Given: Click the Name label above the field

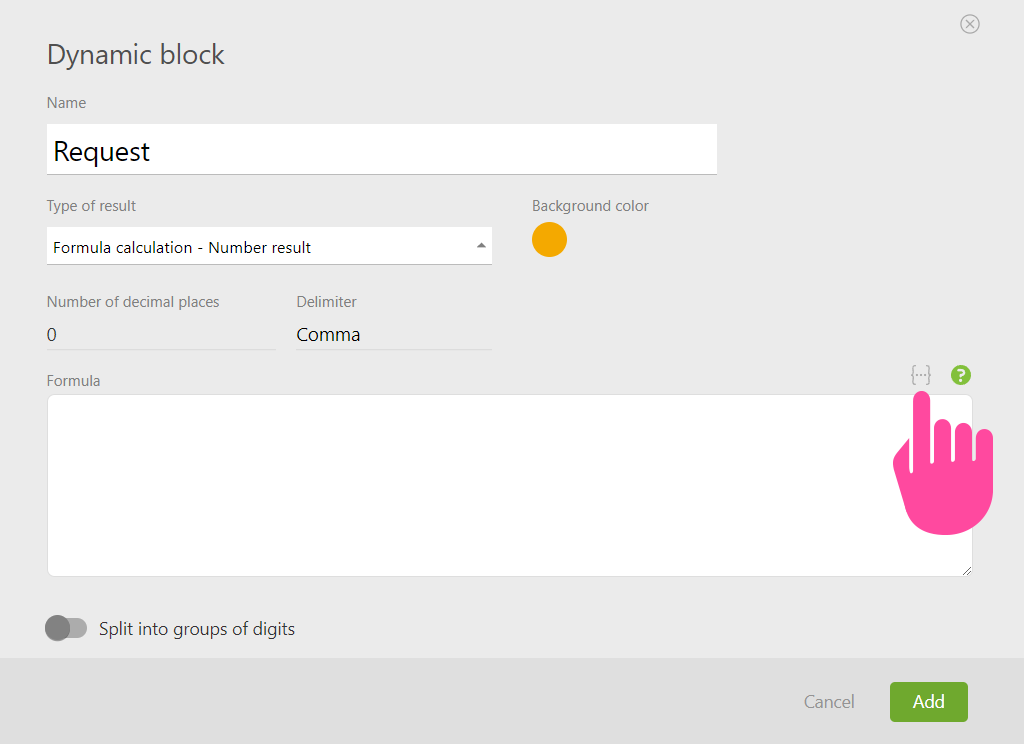Looking at the screenshot, I should click(67, 103).
